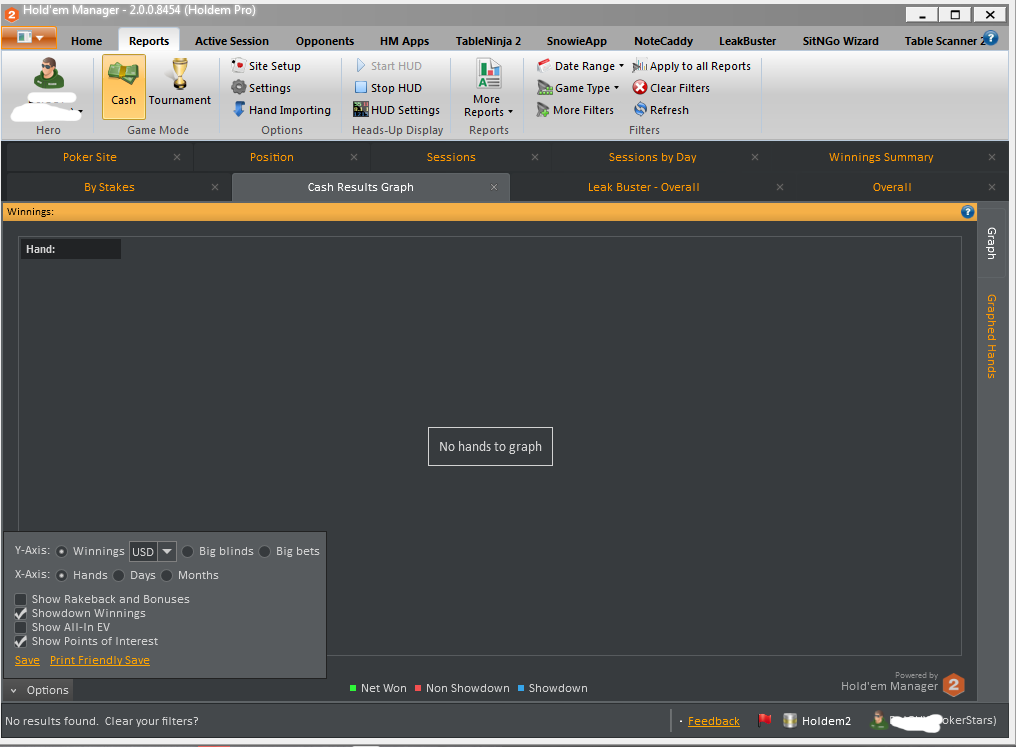Viewport: 1016px width, 747px height.
Task: Close the Position tab
Action: 354,157
